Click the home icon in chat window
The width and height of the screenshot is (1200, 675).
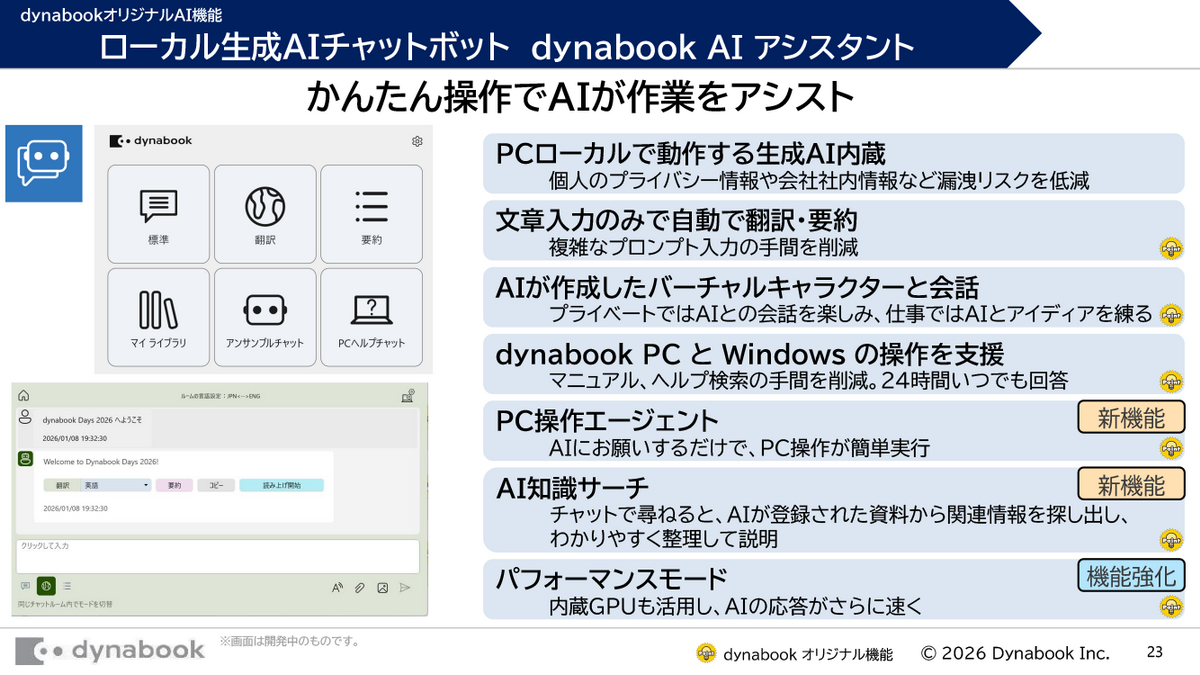(x=22, y=395)
